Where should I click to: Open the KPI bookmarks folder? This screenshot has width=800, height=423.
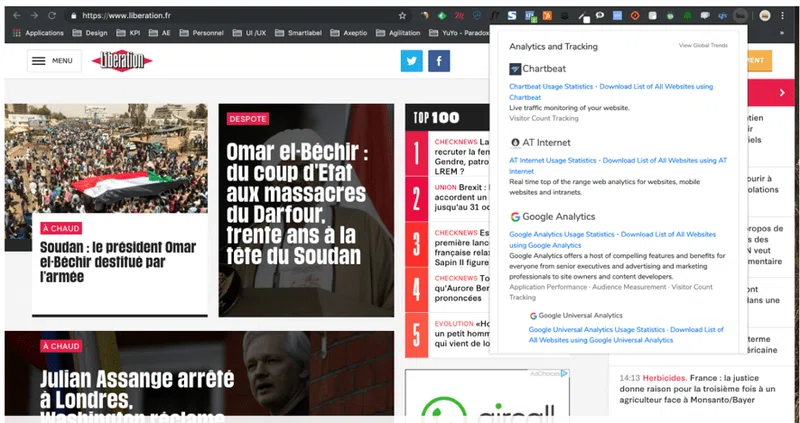click(129, 33)
